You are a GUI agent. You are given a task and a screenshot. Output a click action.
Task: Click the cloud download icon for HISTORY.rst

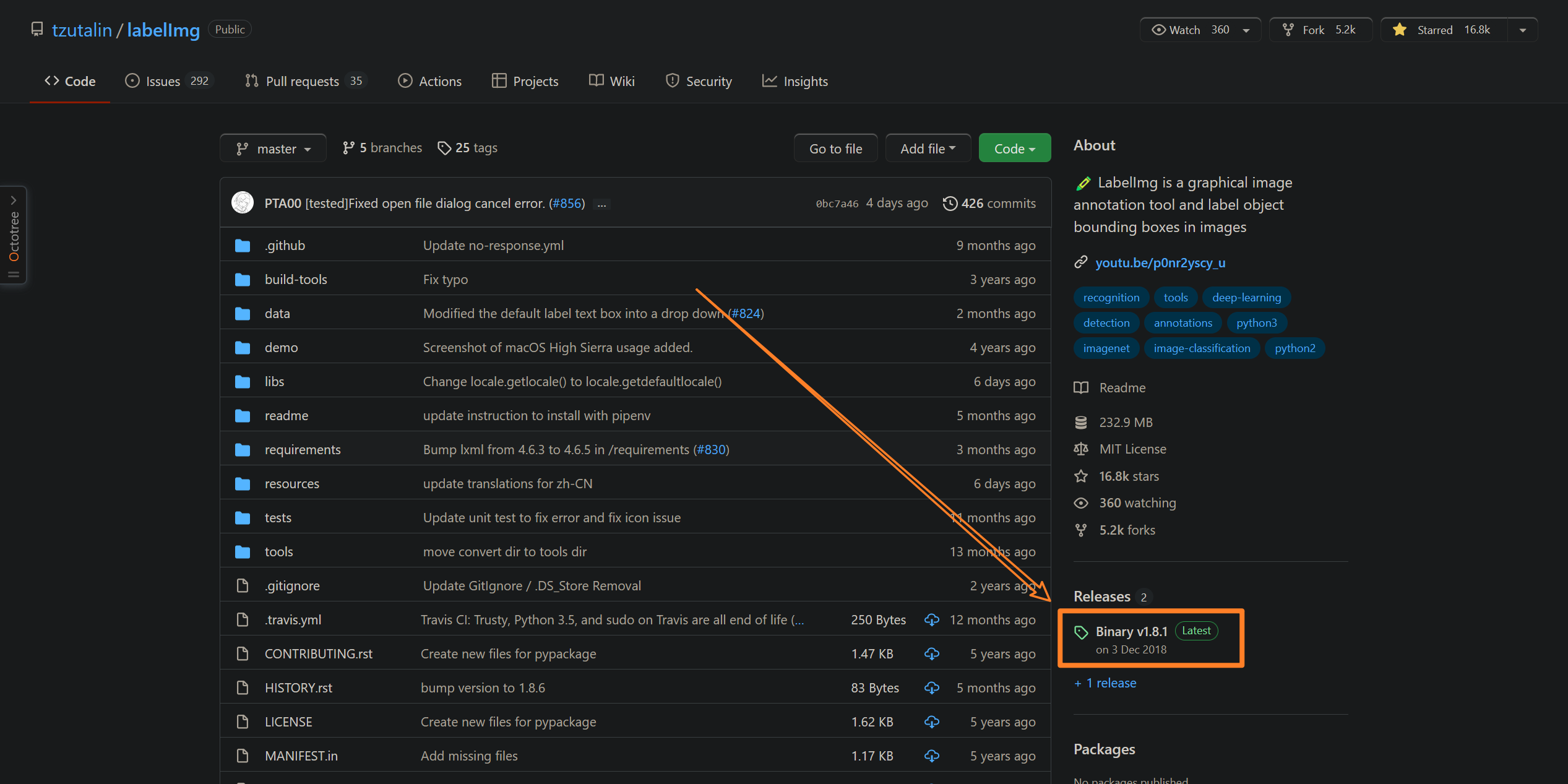pyautogui.click(x=932, y=687)
